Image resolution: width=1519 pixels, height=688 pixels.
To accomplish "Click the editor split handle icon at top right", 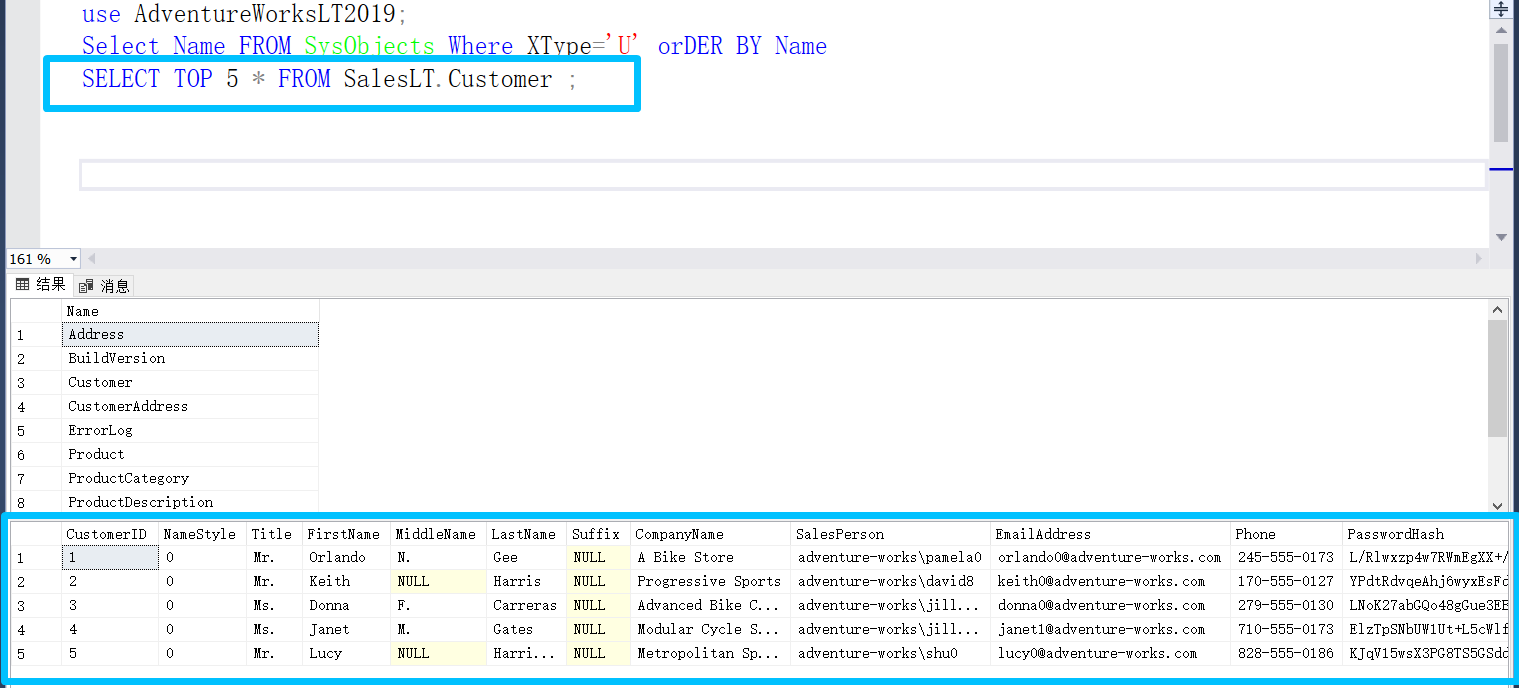I will [1501, 9].
